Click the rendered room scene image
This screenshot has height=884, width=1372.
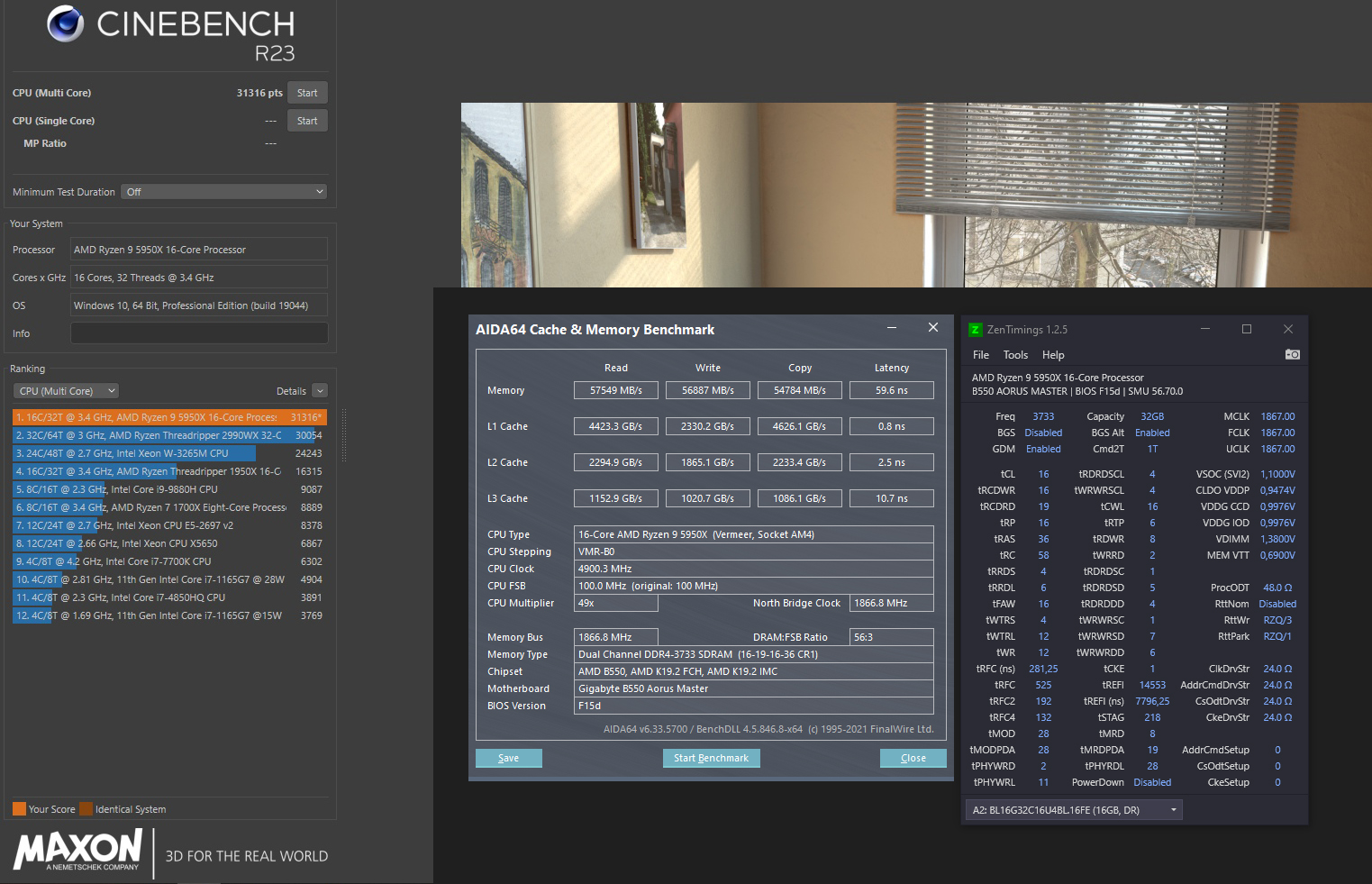[916, 195]
